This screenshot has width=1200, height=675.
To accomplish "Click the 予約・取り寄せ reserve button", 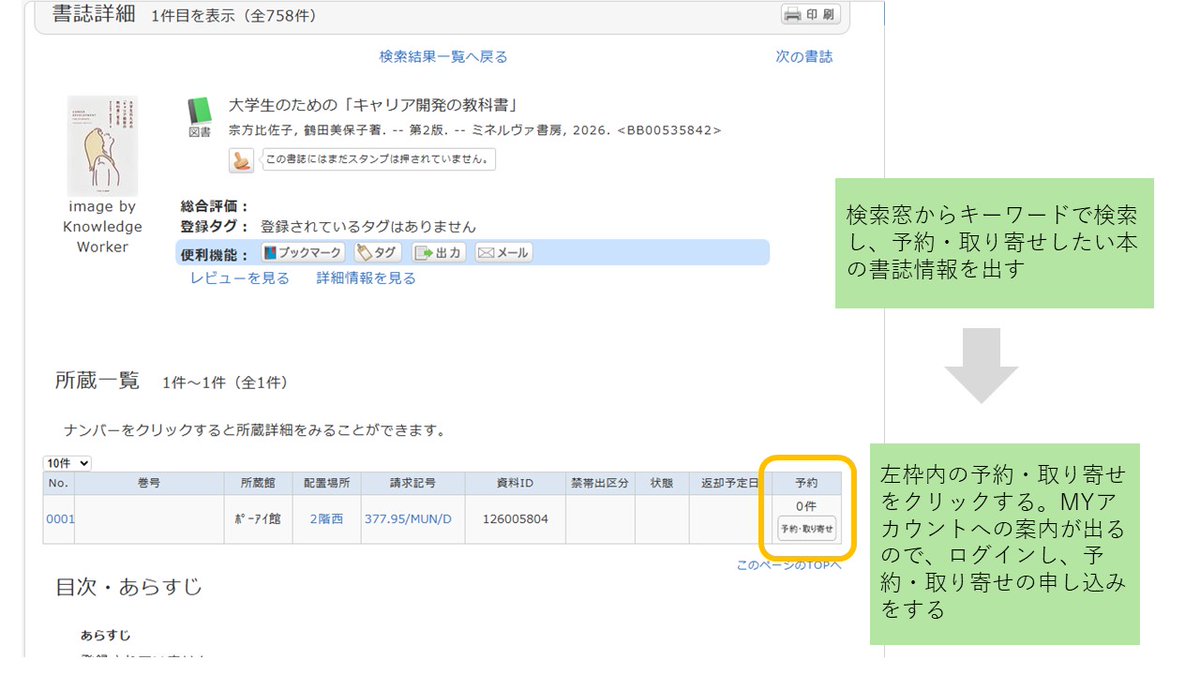I will click(806, 529).
